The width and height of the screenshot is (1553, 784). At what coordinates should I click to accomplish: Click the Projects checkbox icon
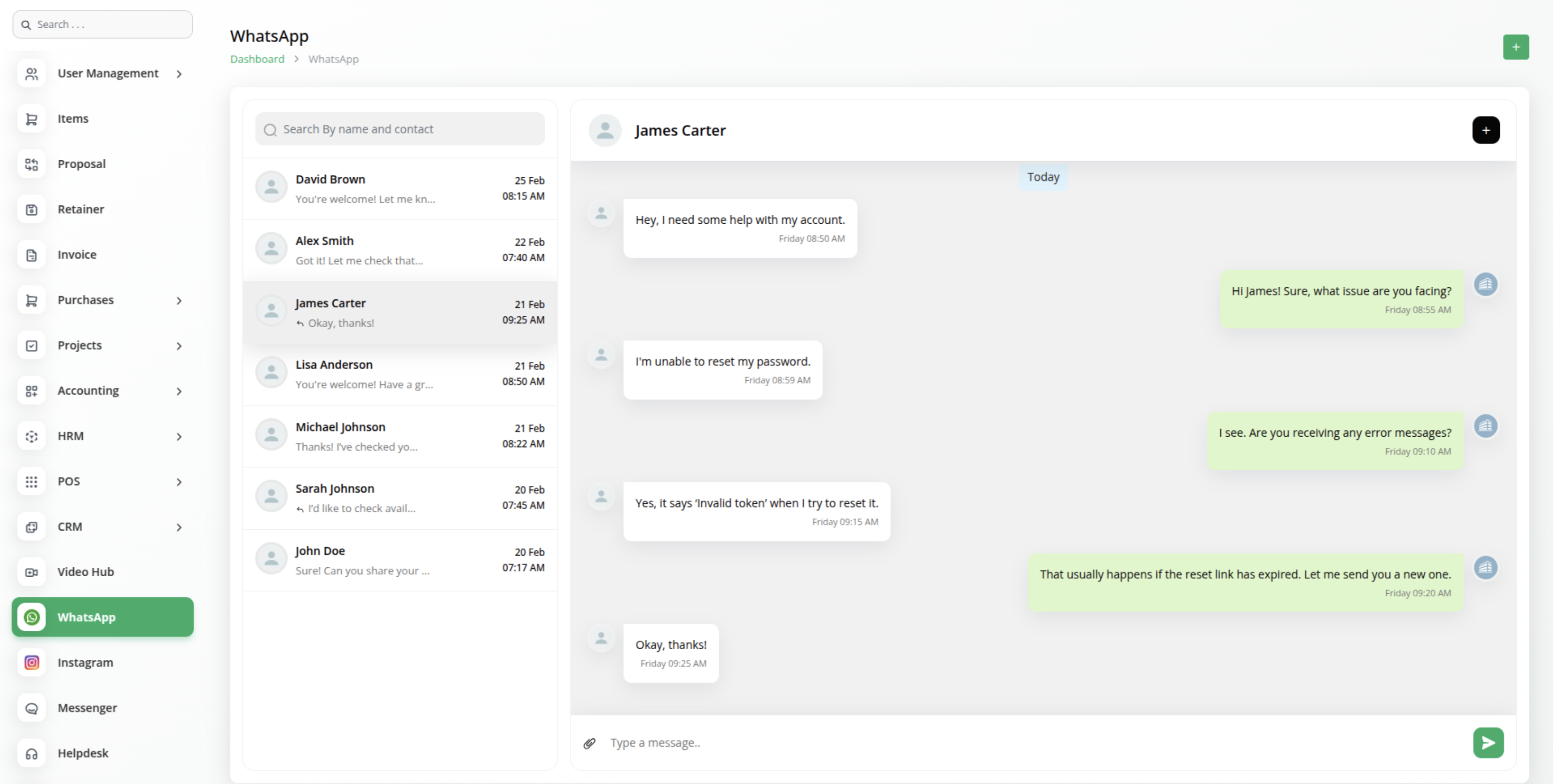pyautogui.click(x=31, y=345)
